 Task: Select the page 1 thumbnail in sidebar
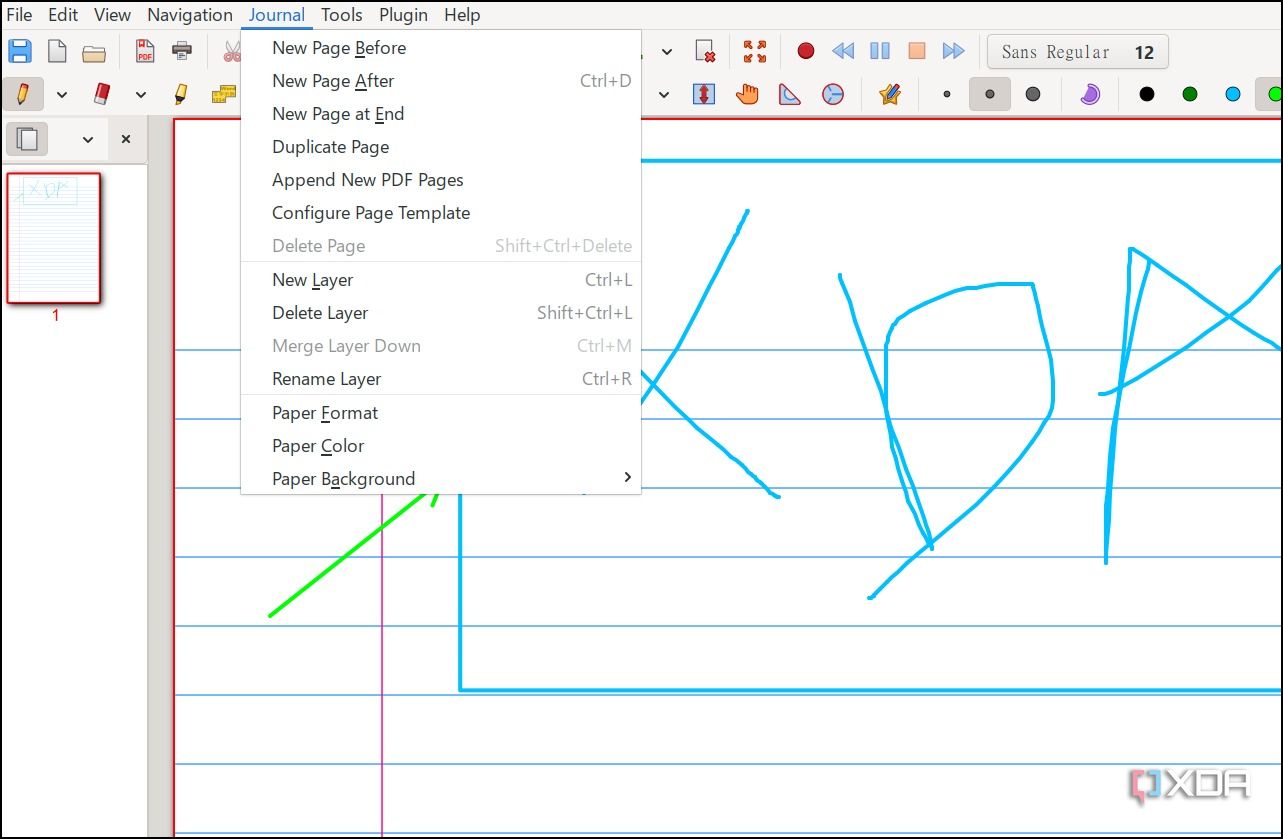[x=54, y=238]
